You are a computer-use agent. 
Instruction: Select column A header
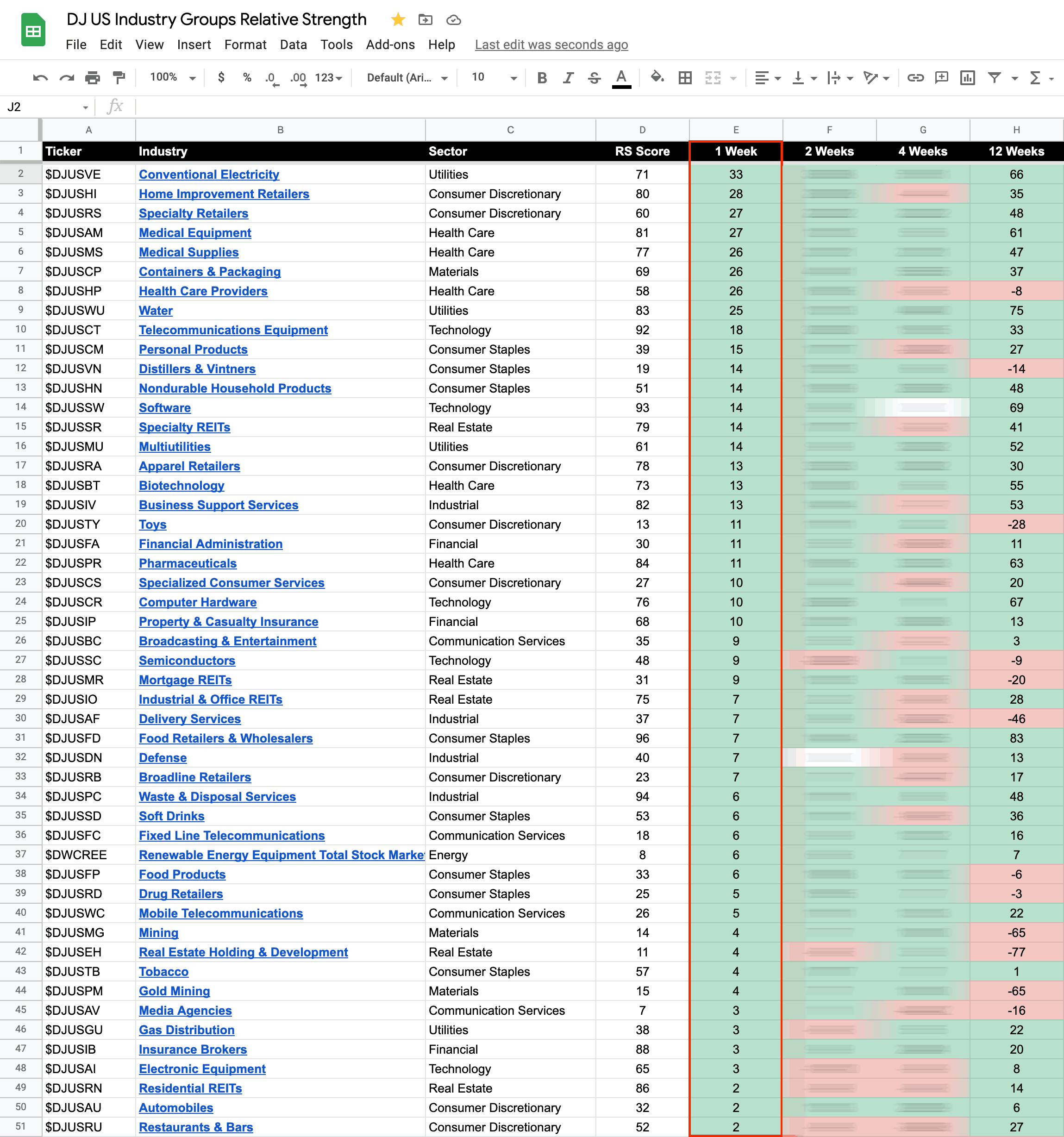[x=89, y=130]
